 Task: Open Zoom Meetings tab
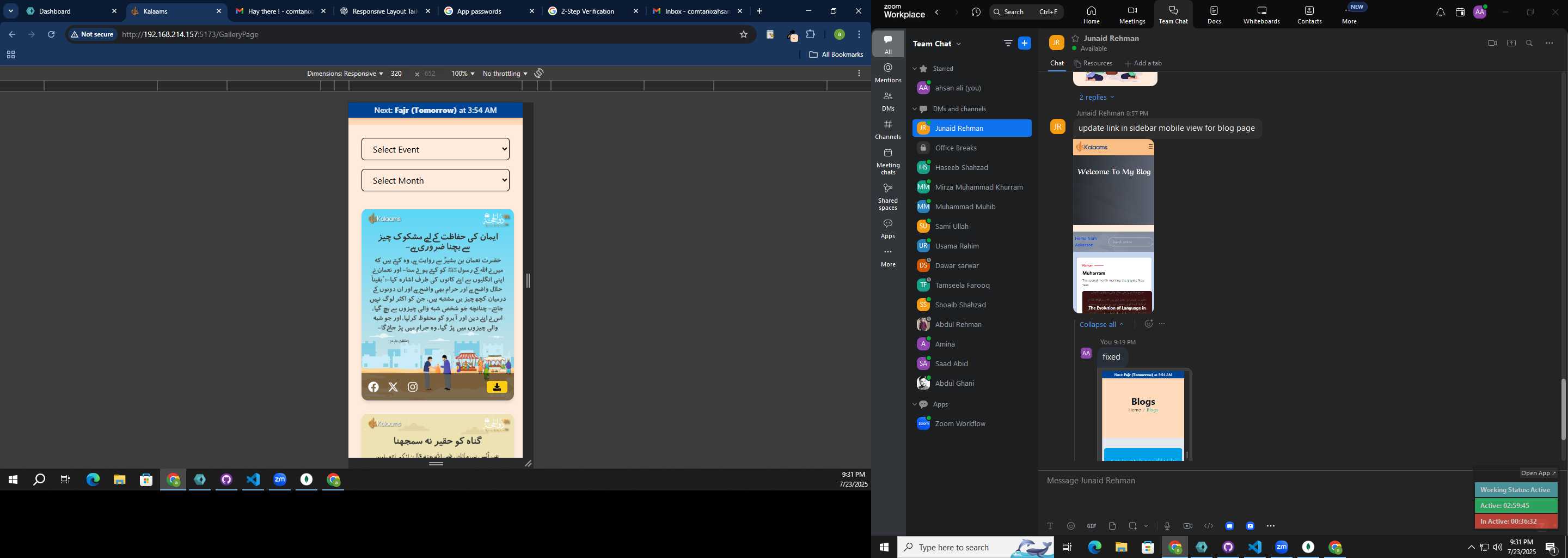click(1132, 15)
